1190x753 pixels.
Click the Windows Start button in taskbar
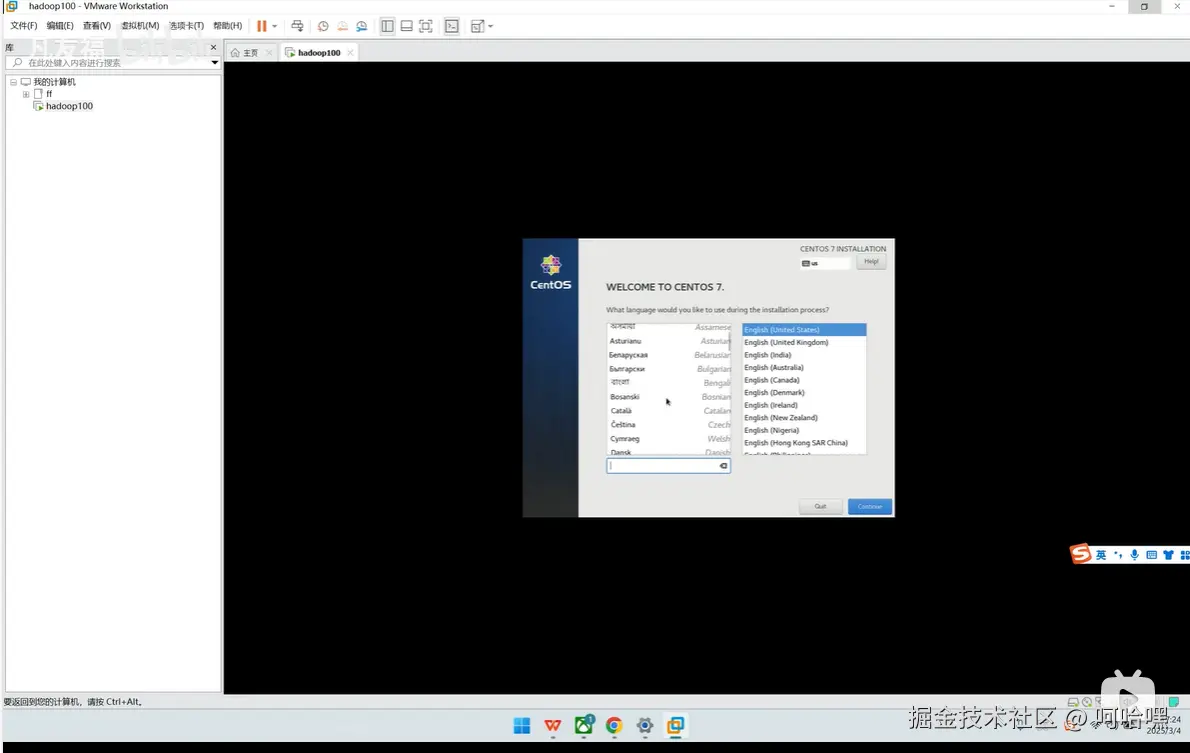(x=522, y=726)
